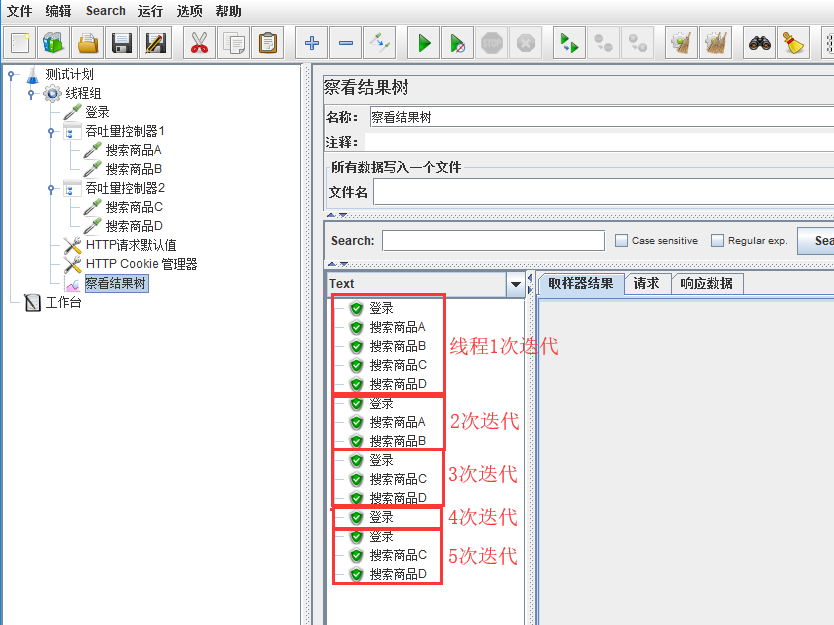
Task: Open the Search dialog via binoculars icon
Action: (x=760, y=42)
